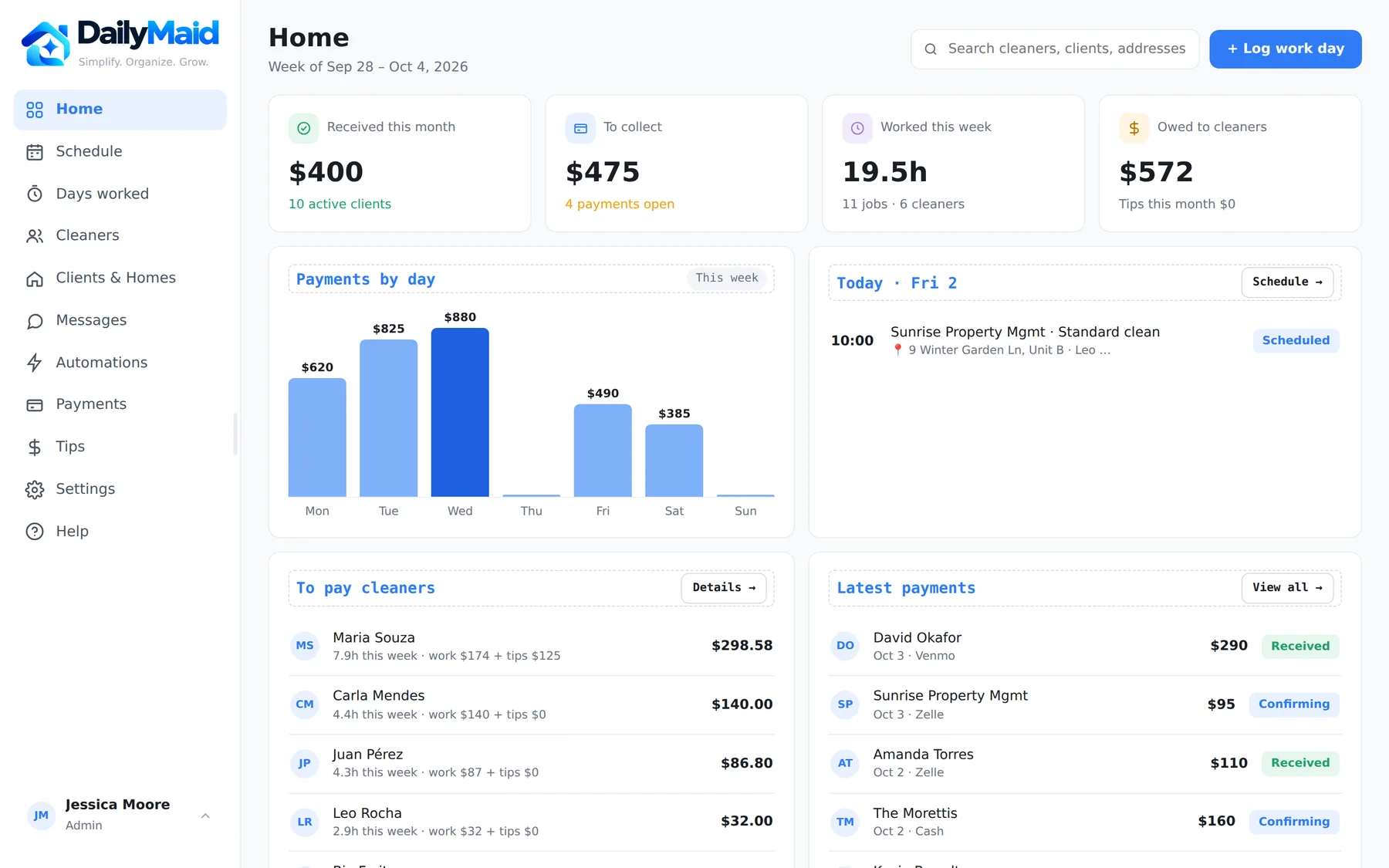Click the 19.5h Worked this week value
1389x868 pixels.
click(x=884, y=172)
